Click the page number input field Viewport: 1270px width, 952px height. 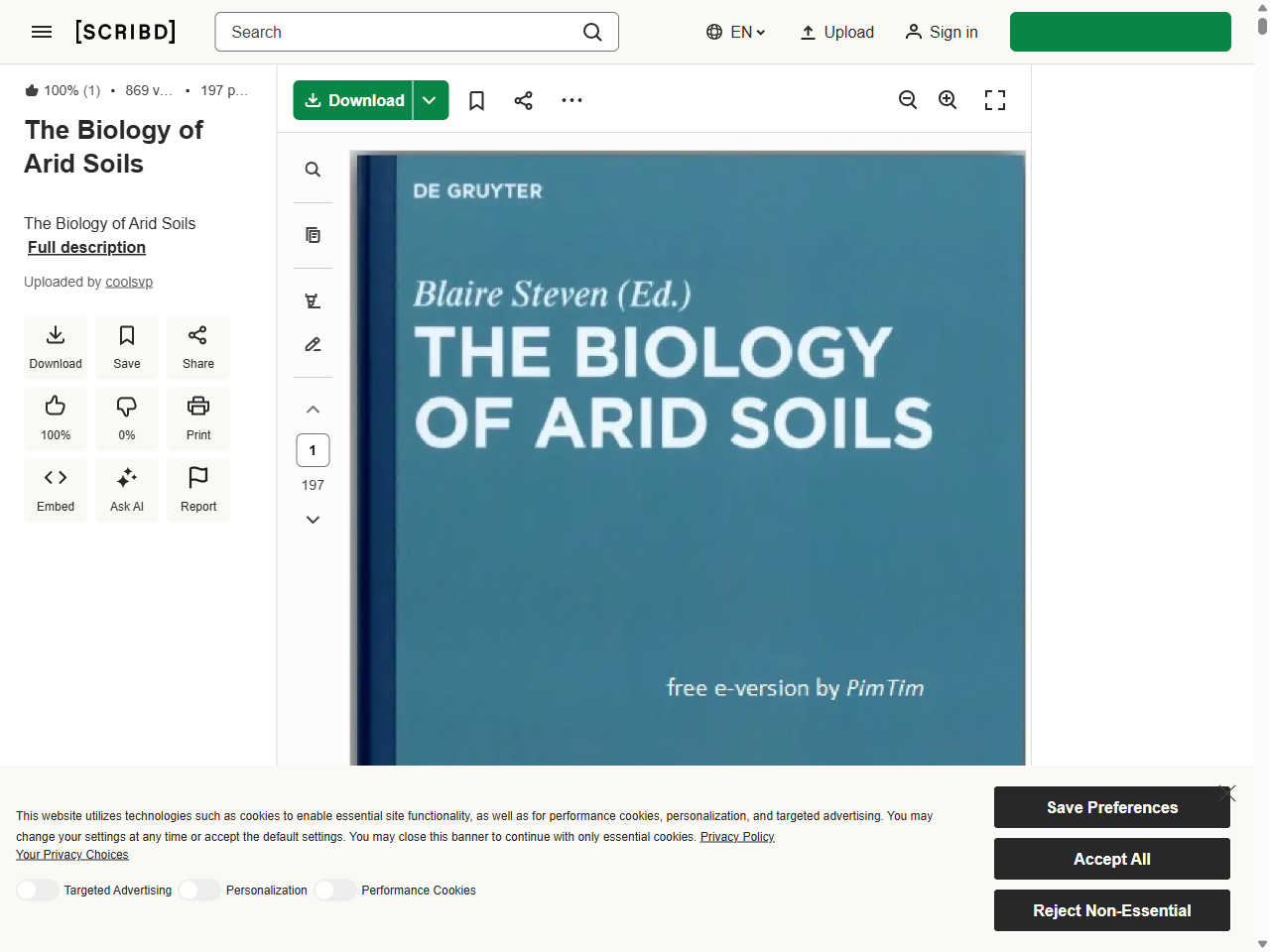[313, 449]
